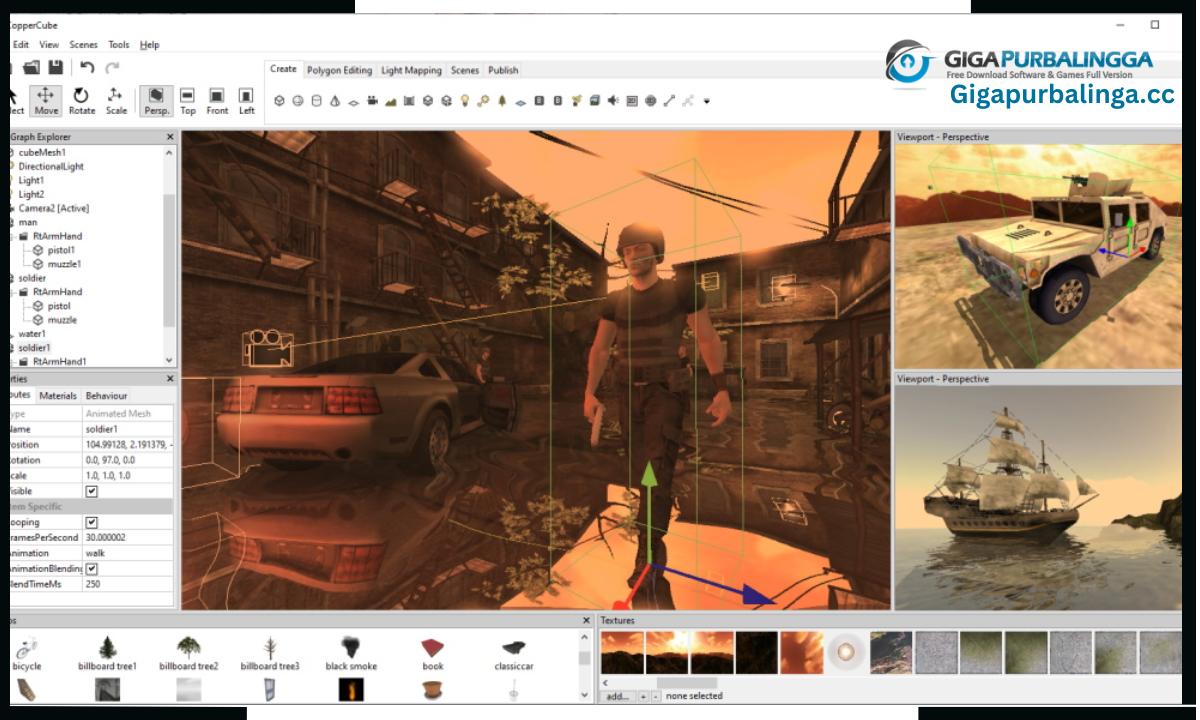Switch to the Polygon Editing tab

click(x=339, y=70)
